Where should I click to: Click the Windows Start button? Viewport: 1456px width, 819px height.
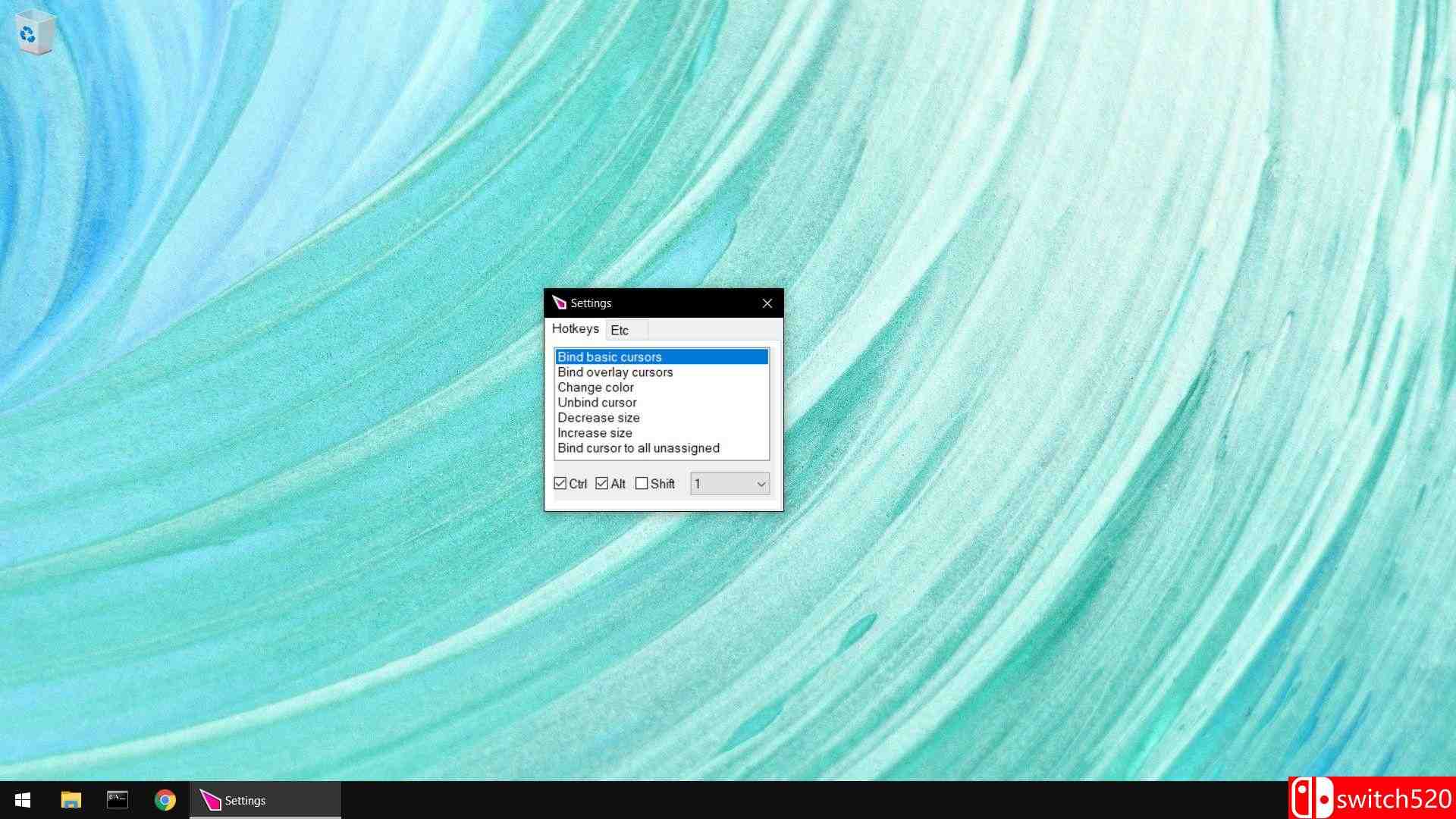pyautogui.click(x=23, y=800)
